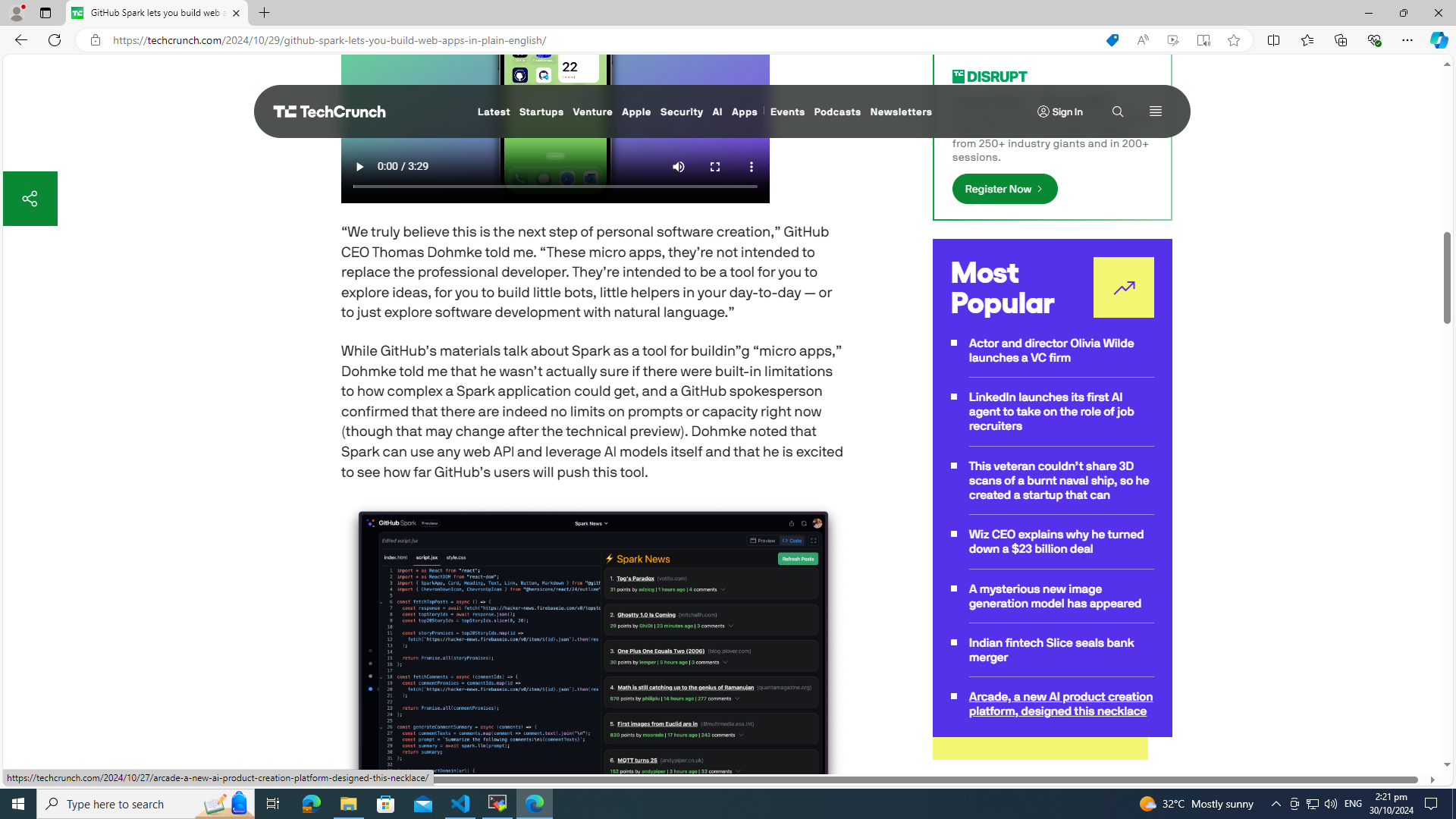Viewport: 1456px width, 819px height.
Task: Open Favorites panel
Action: (1307, 40)
